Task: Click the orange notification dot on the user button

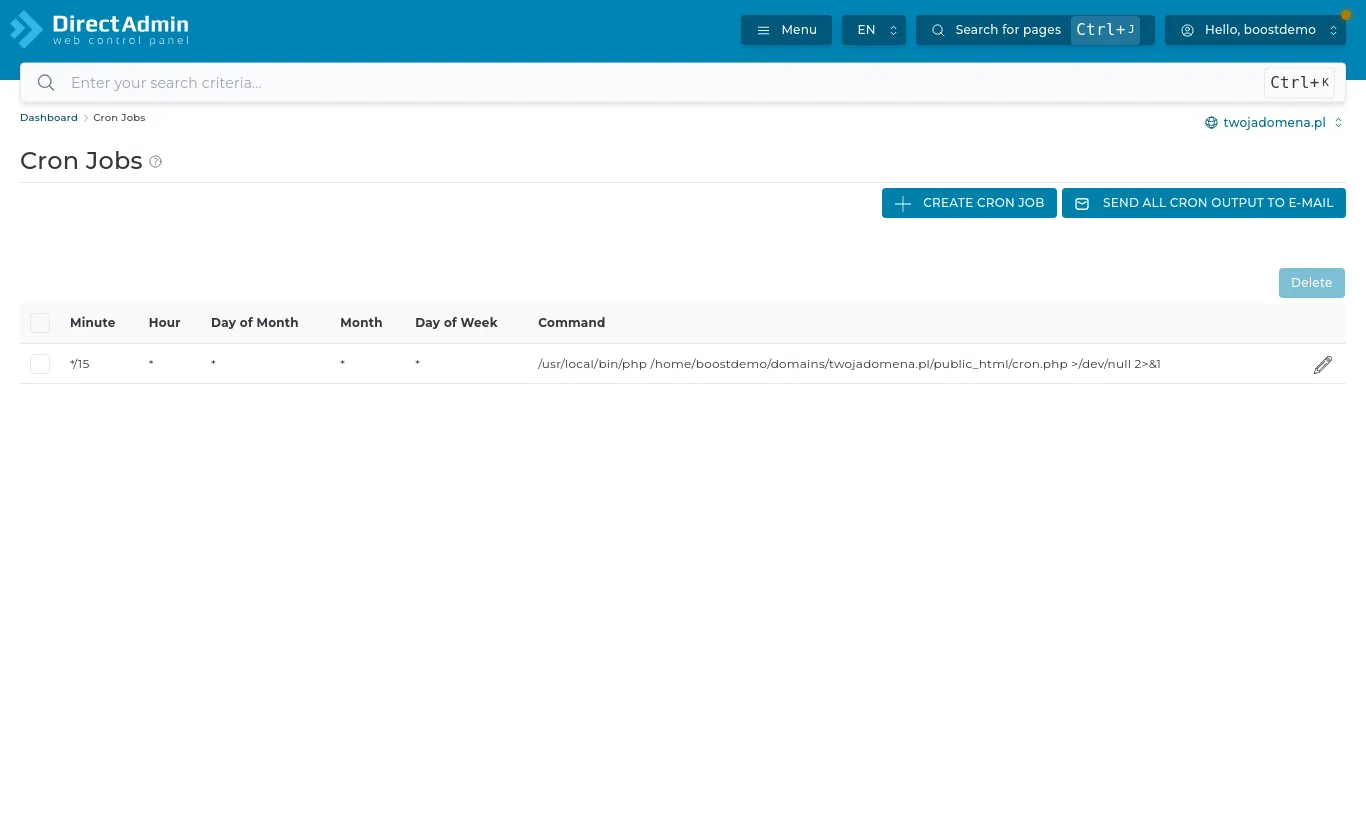Action: point(1345,15)
